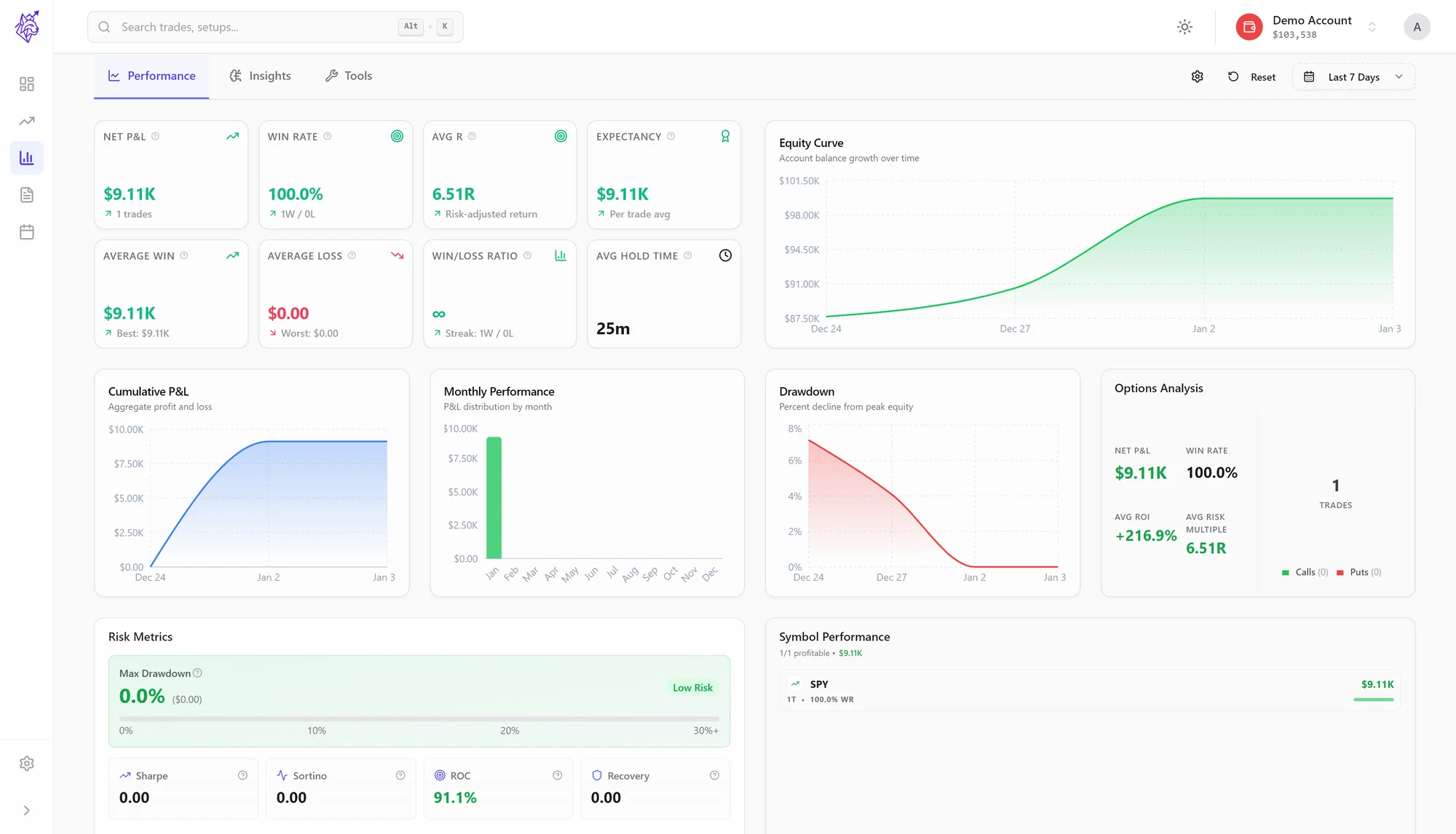Expand the collapsed sidebar chevron
The image size is (1456, 834).
click(x=27, y=811)
